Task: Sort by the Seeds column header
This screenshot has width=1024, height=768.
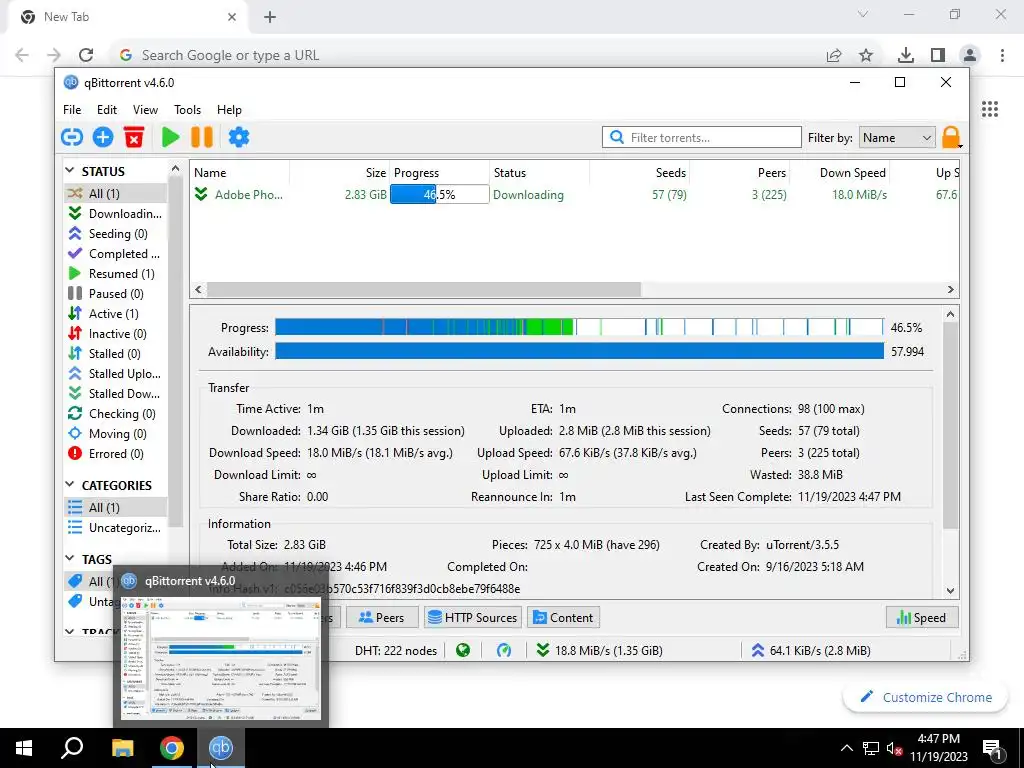Action: pos(639,173)
